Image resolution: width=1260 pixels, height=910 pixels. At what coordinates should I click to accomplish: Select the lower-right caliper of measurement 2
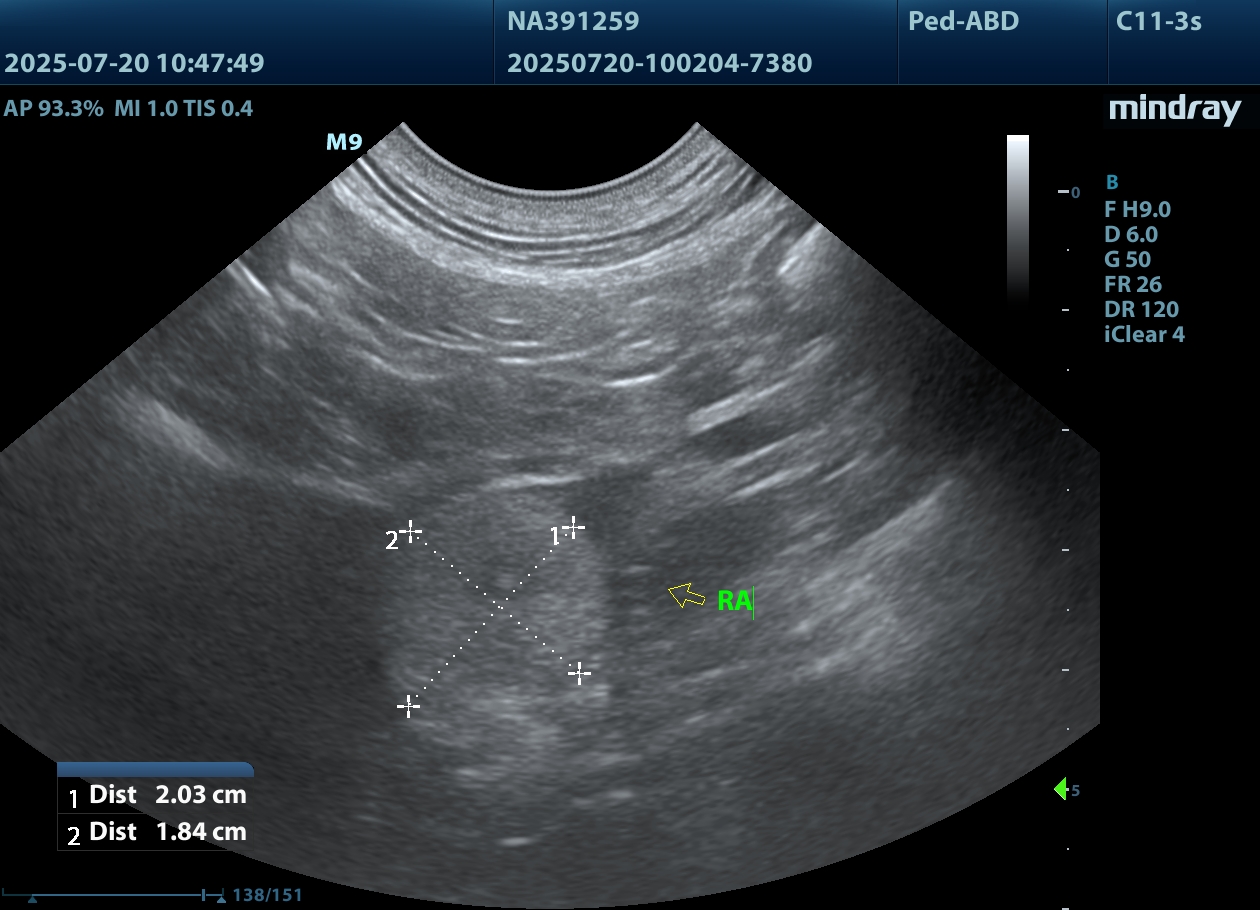click(580, 673)
